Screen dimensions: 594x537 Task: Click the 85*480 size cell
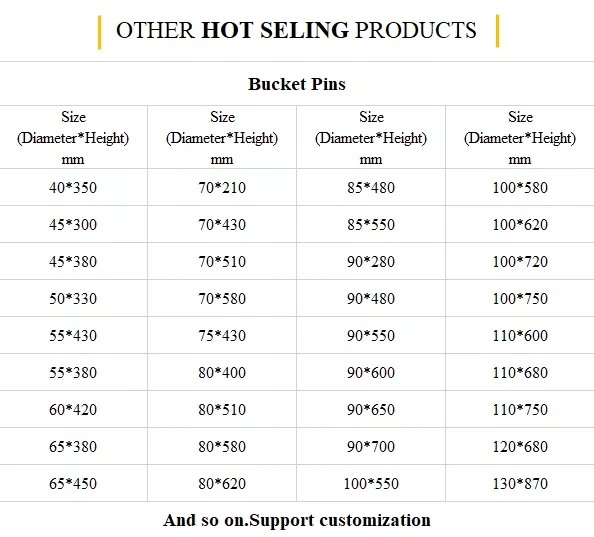coord(371,187)
